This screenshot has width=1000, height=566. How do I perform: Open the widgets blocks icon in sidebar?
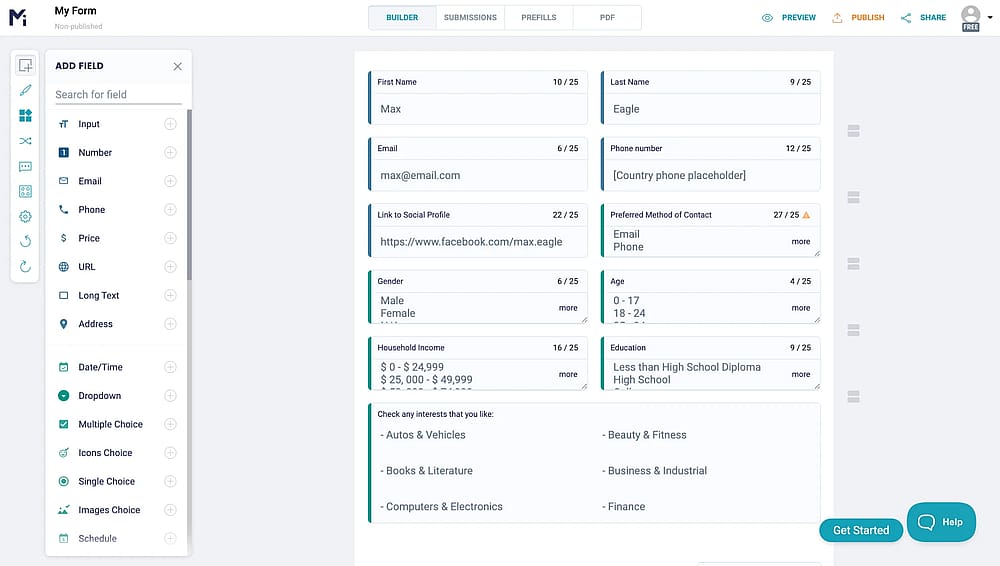(26, 115)
